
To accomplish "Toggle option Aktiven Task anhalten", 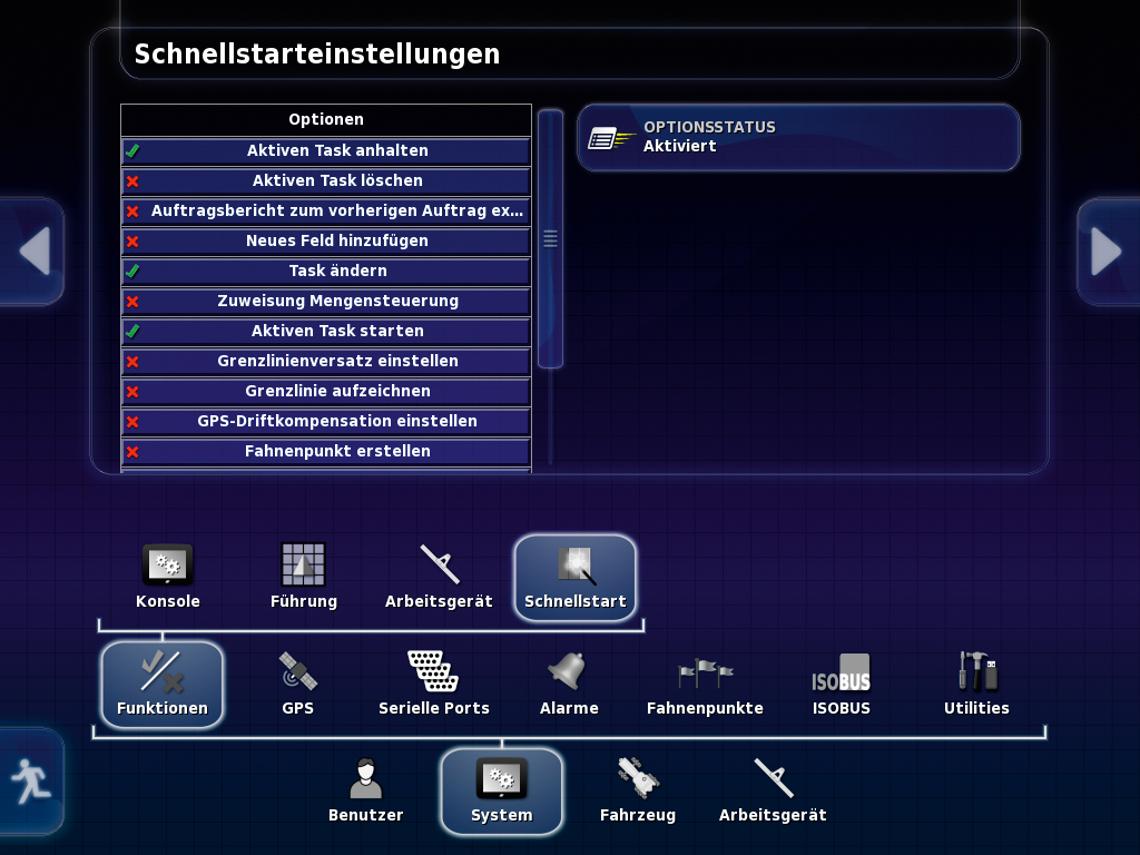I will (326, 150).
